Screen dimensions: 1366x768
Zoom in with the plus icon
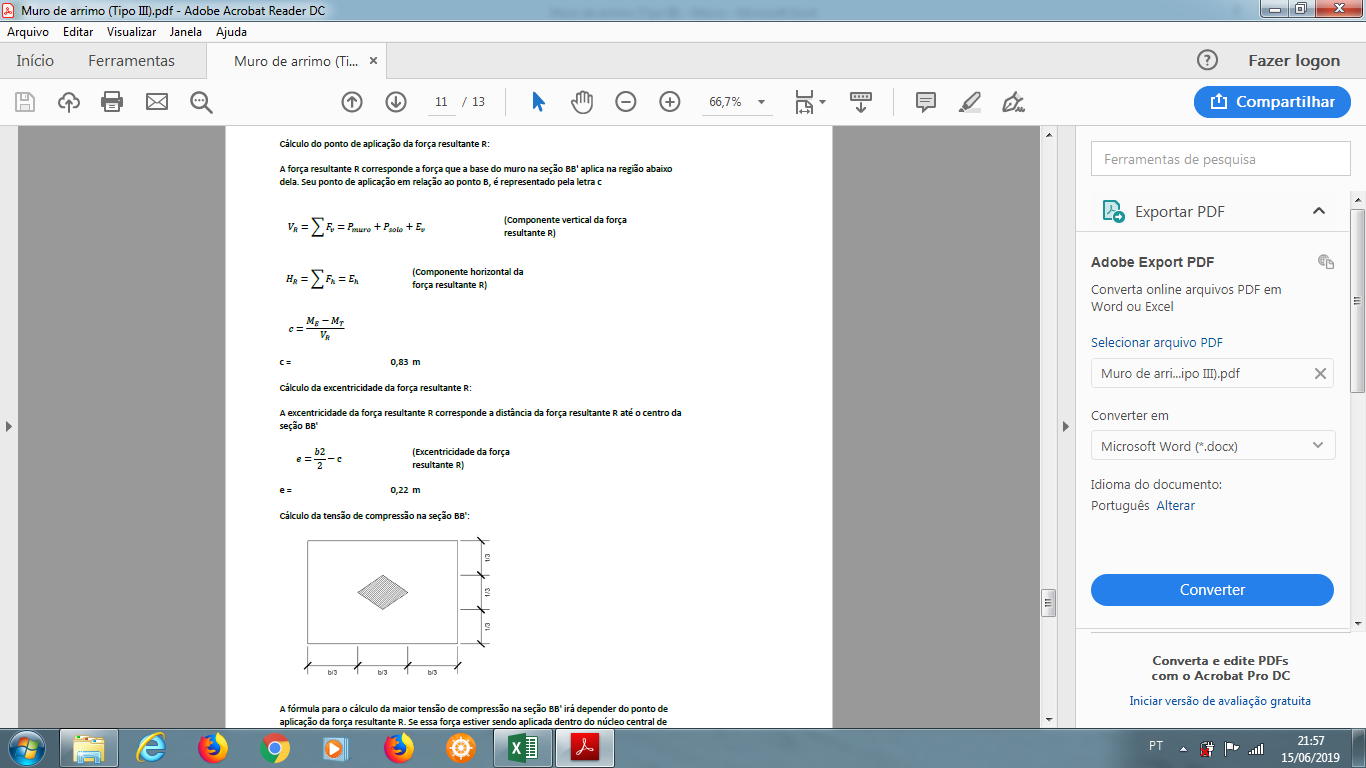670,101
